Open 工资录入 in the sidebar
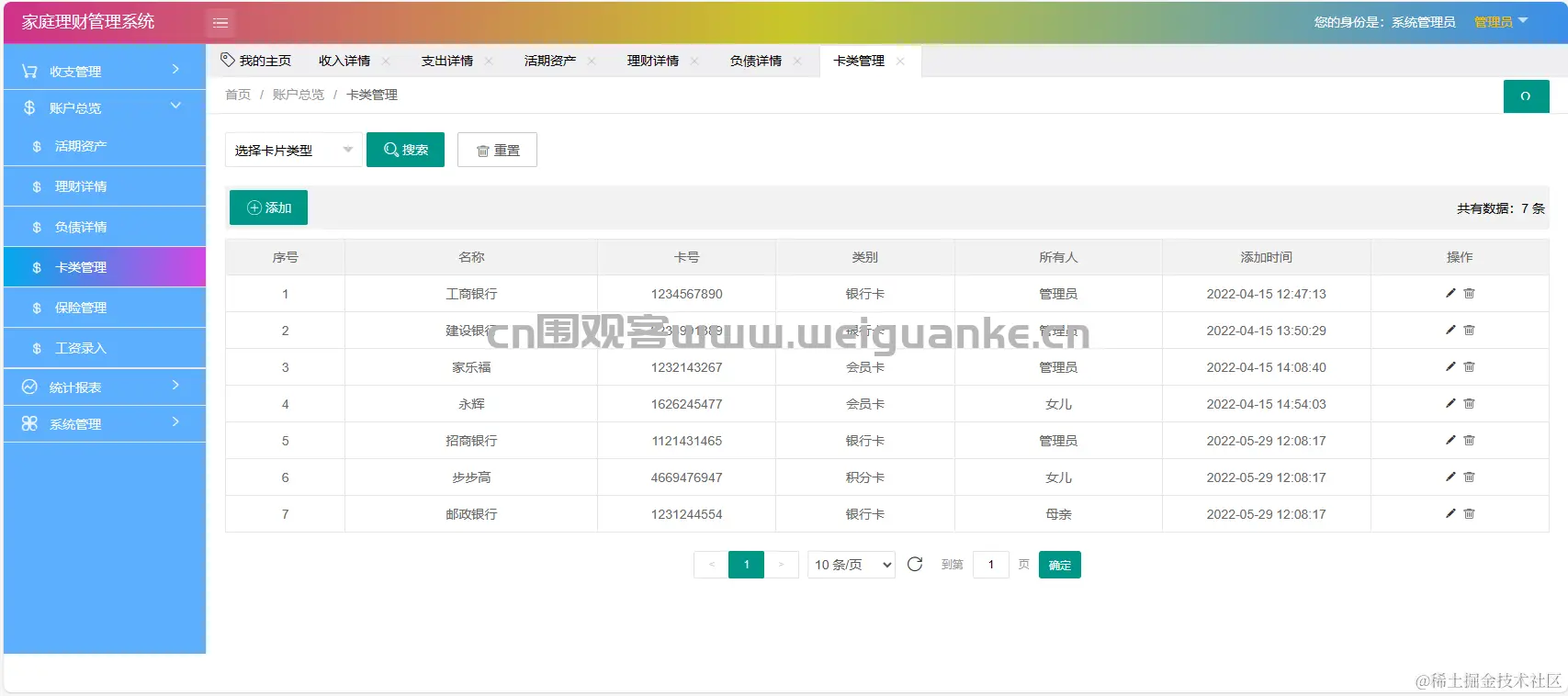 tap(105, 348)
